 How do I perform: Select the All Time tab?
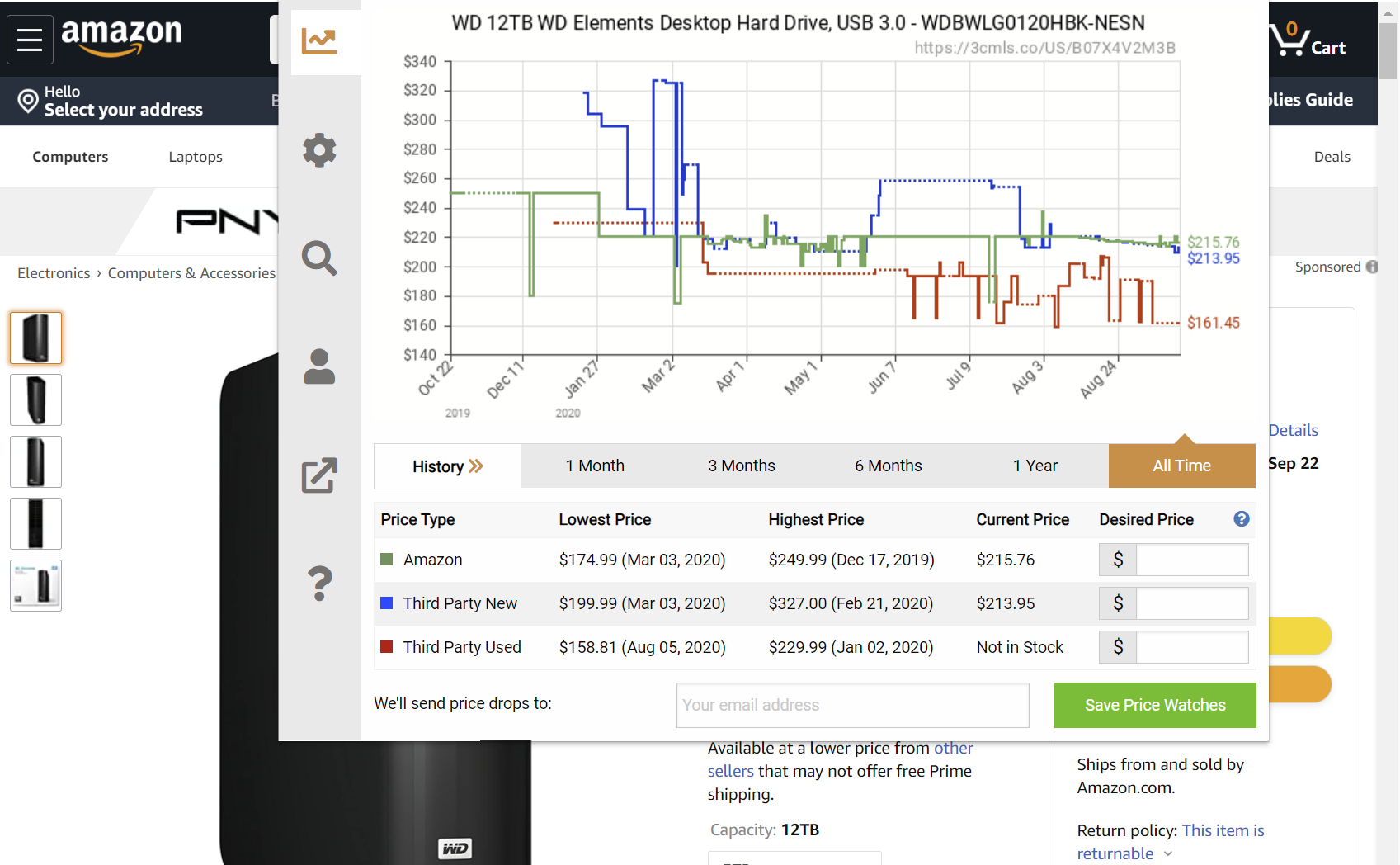tap(1182, 466)
